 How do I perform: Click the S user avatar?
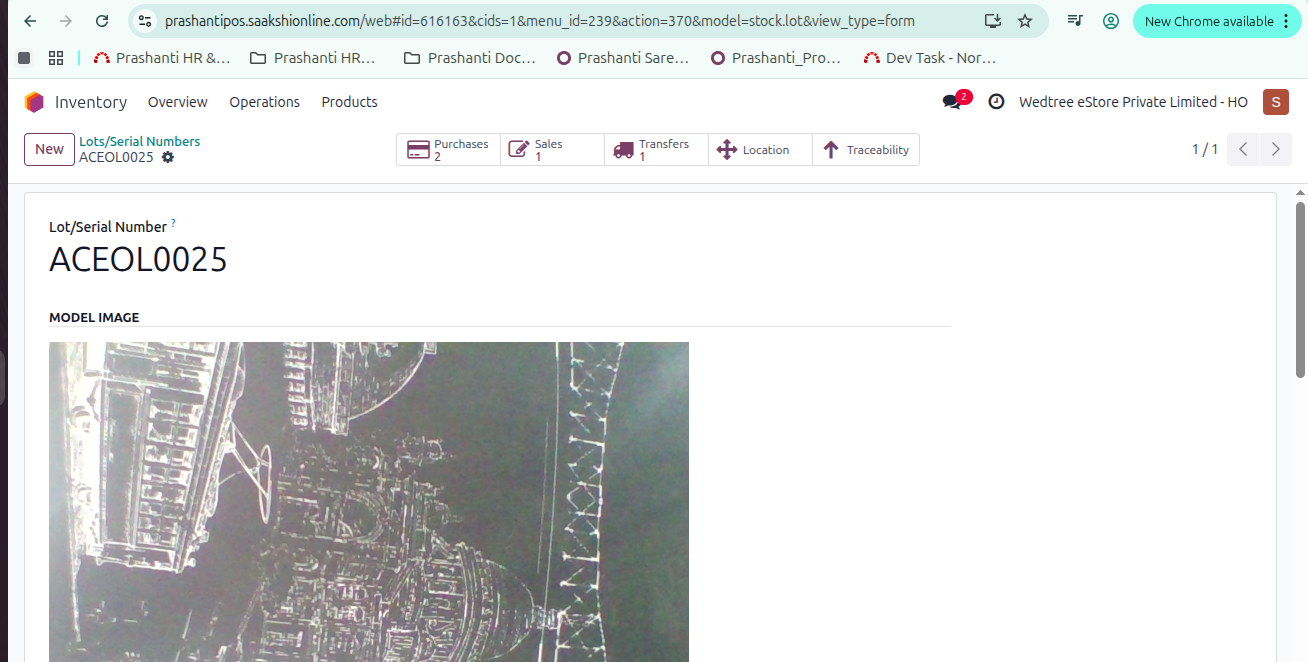tap(1275, 102)
